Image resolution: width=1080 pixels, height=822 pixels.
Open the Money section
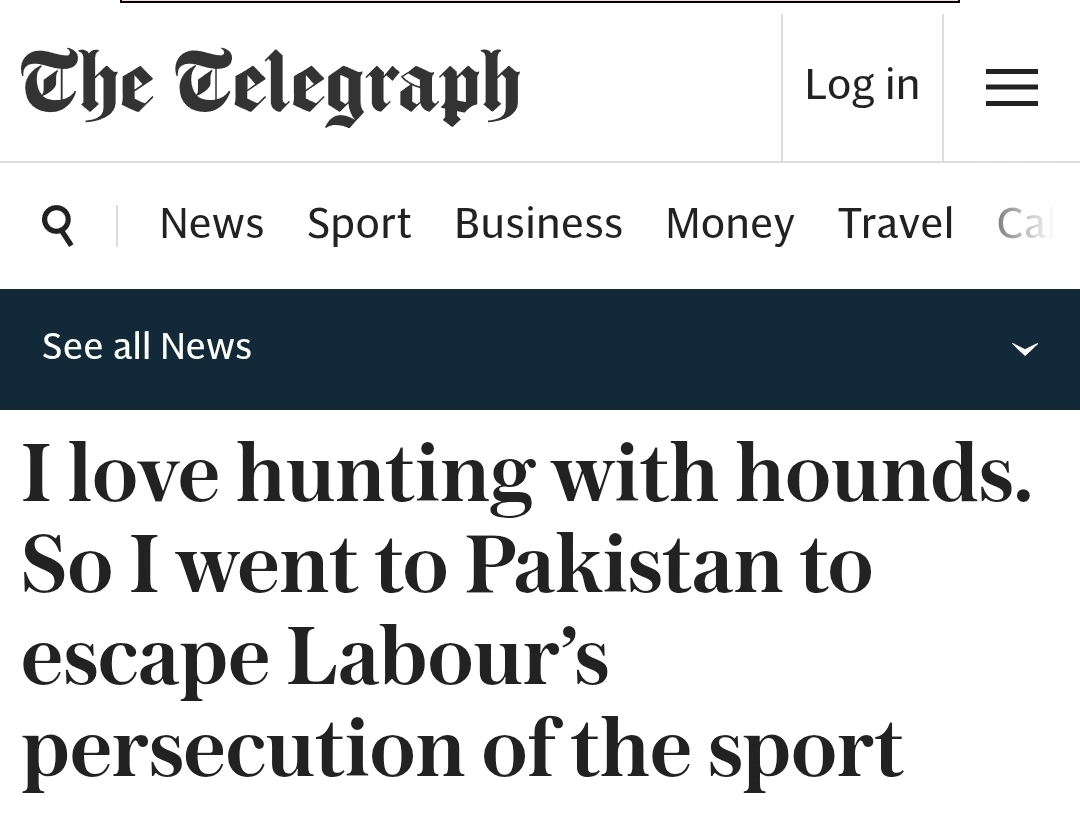click(x=730, y=223)
